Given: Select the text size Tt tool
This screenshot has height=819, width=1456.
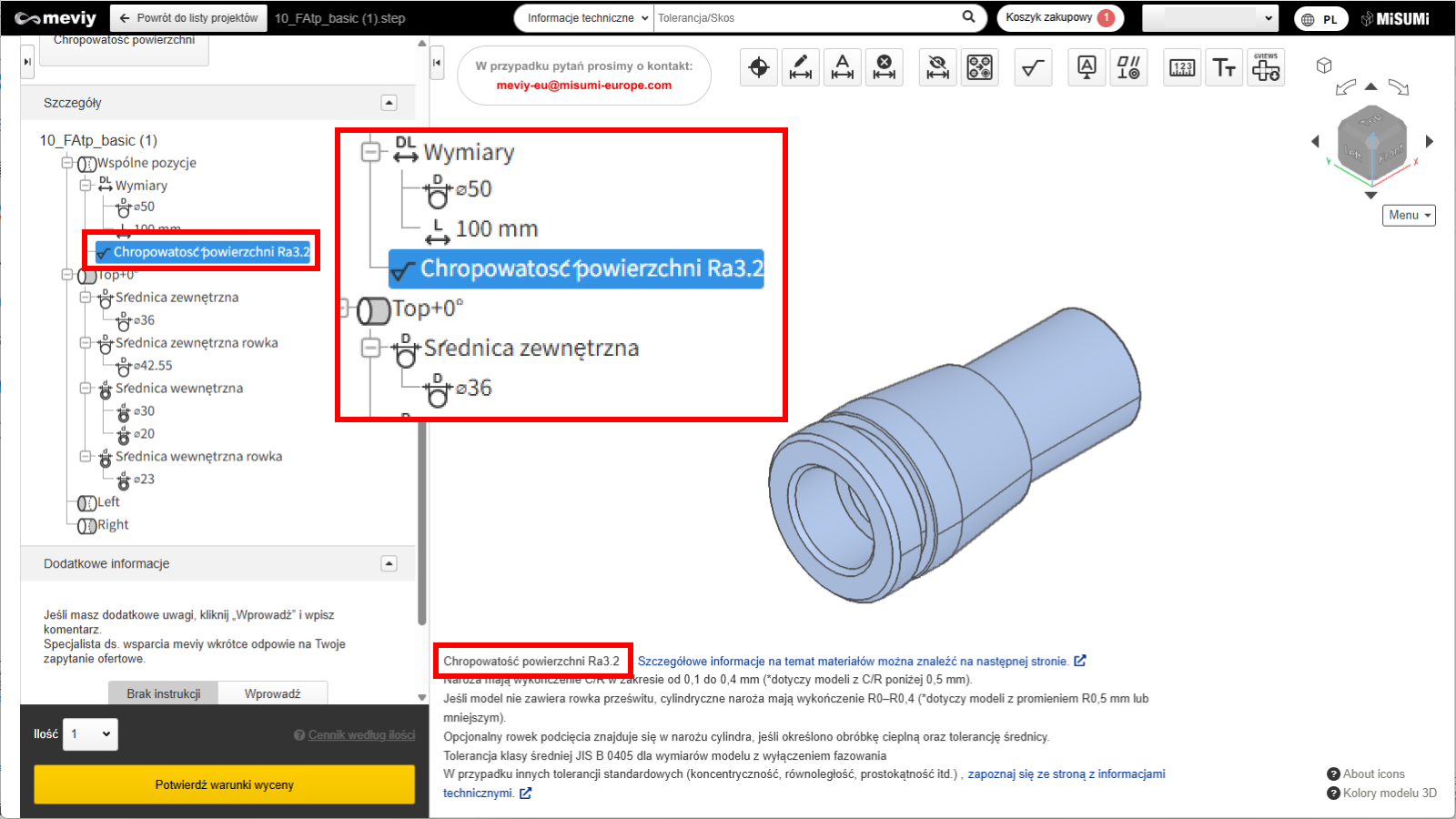Looking at the screenshot, I should [1224, 67].
